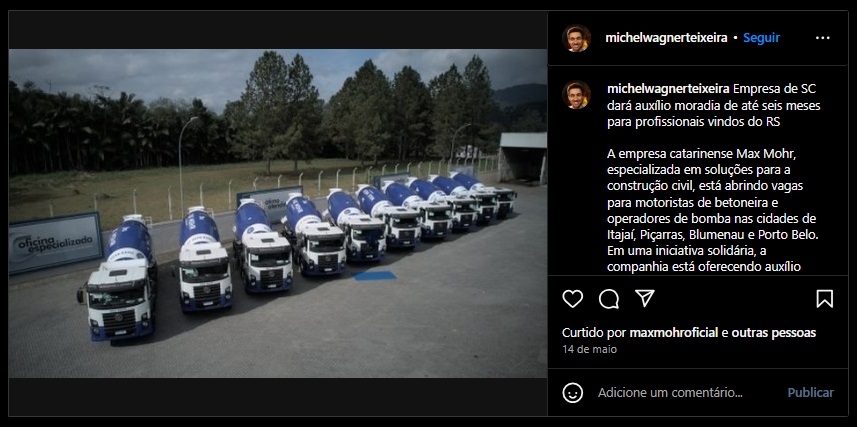The width and height of the screenshot is (857, 427).
Task: Follow the account with Seguir
Action: coord(761,38)
